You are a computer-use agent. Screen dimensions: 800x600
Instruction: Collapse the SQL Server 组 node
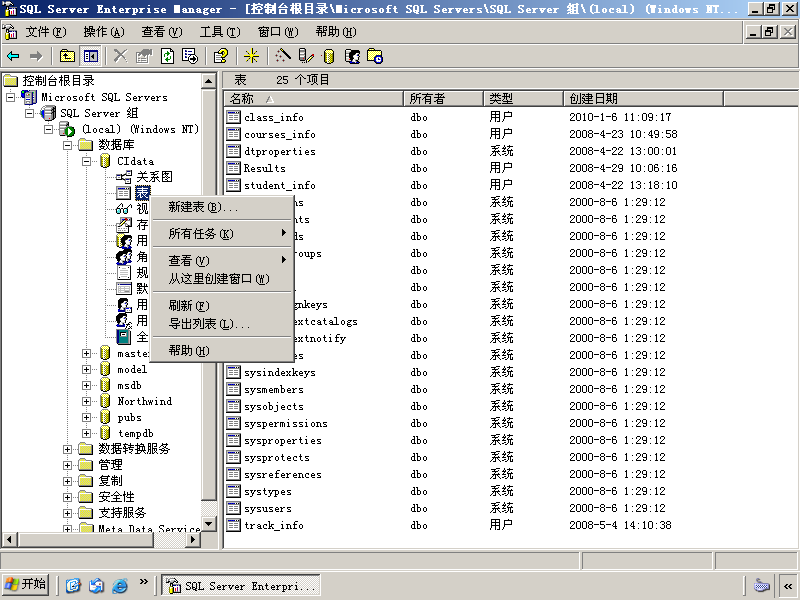coord(30,113)
